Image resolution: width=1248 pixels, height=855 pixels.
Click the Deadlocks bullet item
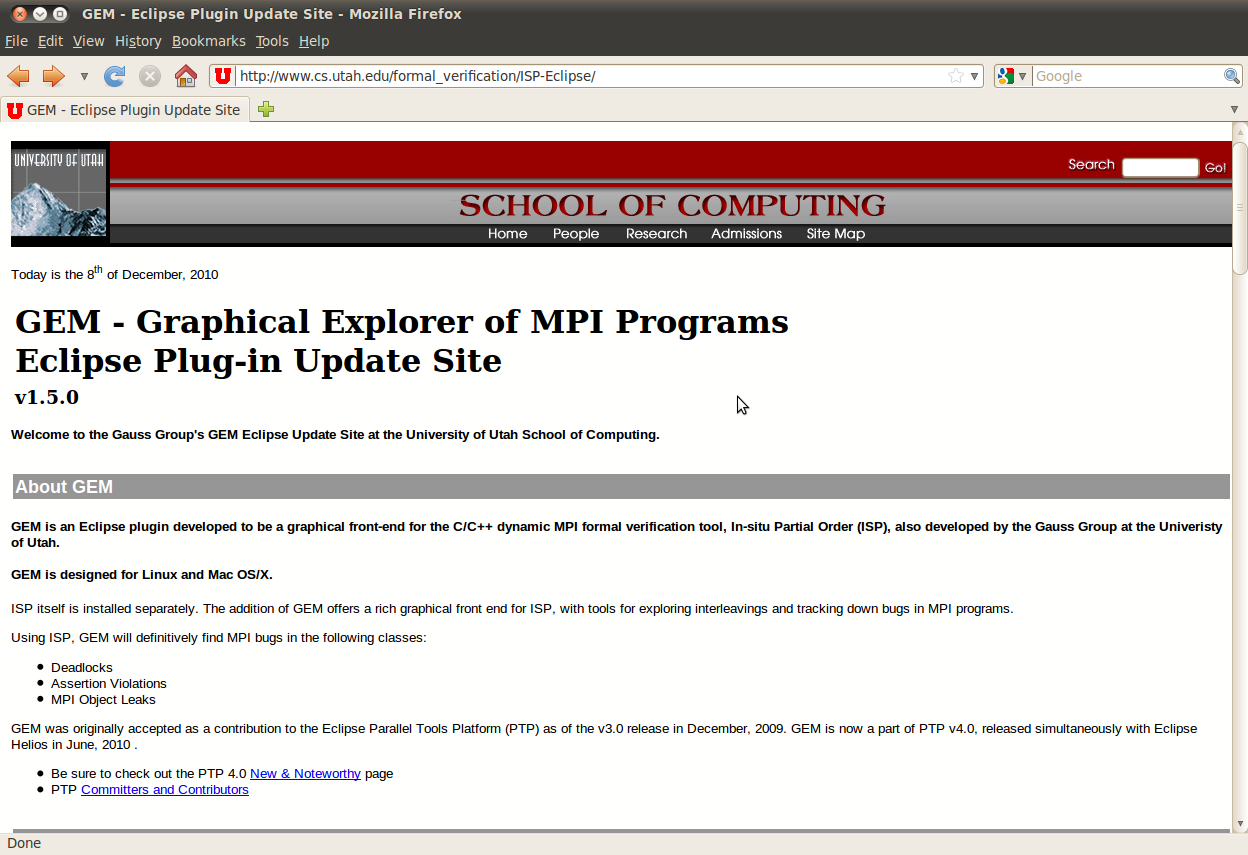click(82, 668)
